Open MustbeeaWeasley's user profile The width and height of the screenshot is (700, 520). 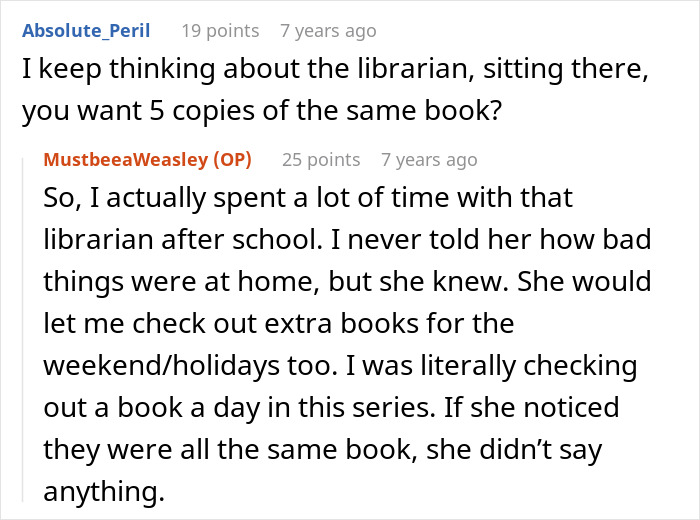(125, 159)
